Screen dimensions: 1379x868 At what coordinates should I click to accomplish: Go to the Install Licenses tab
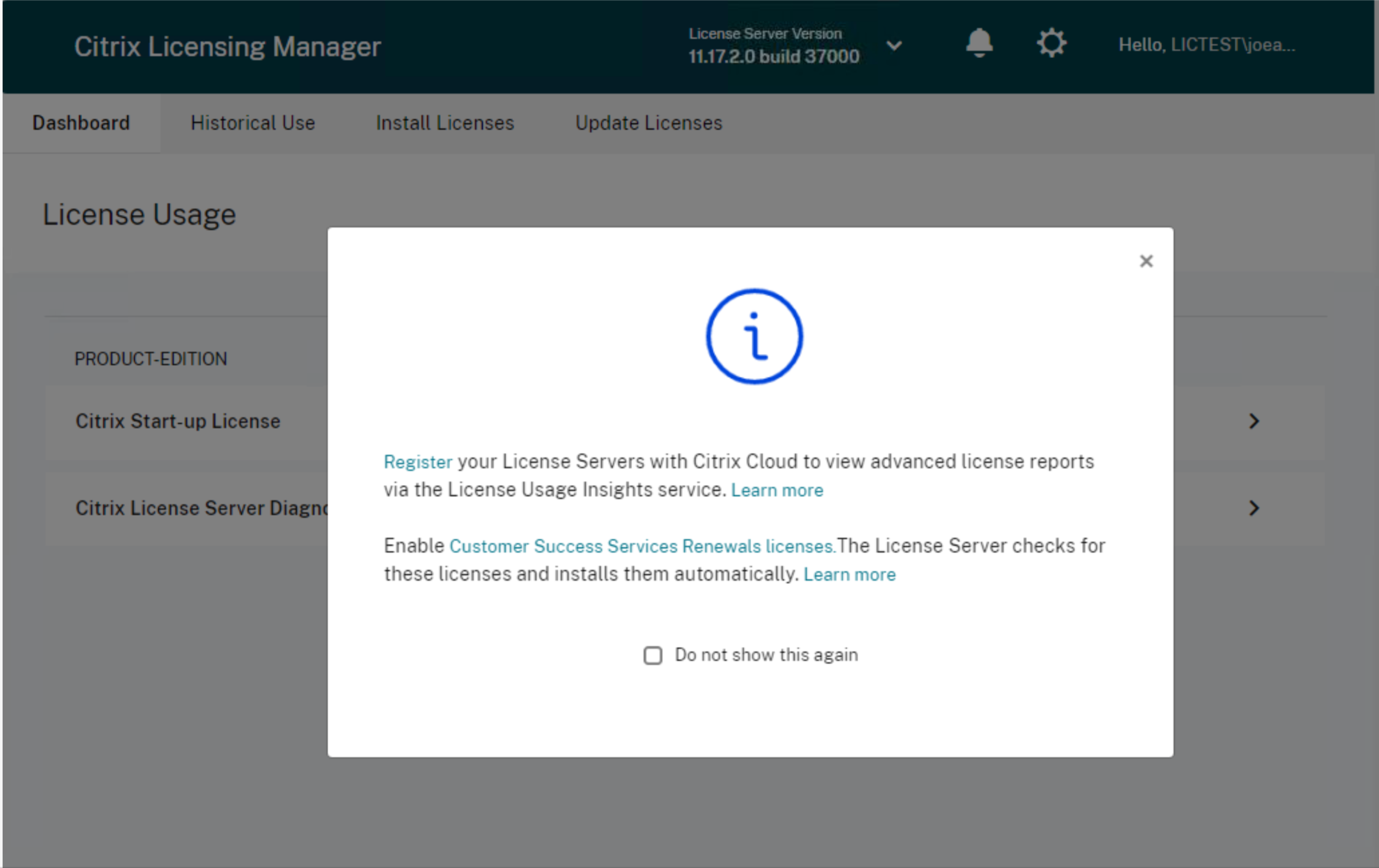(x=445, y=123)
